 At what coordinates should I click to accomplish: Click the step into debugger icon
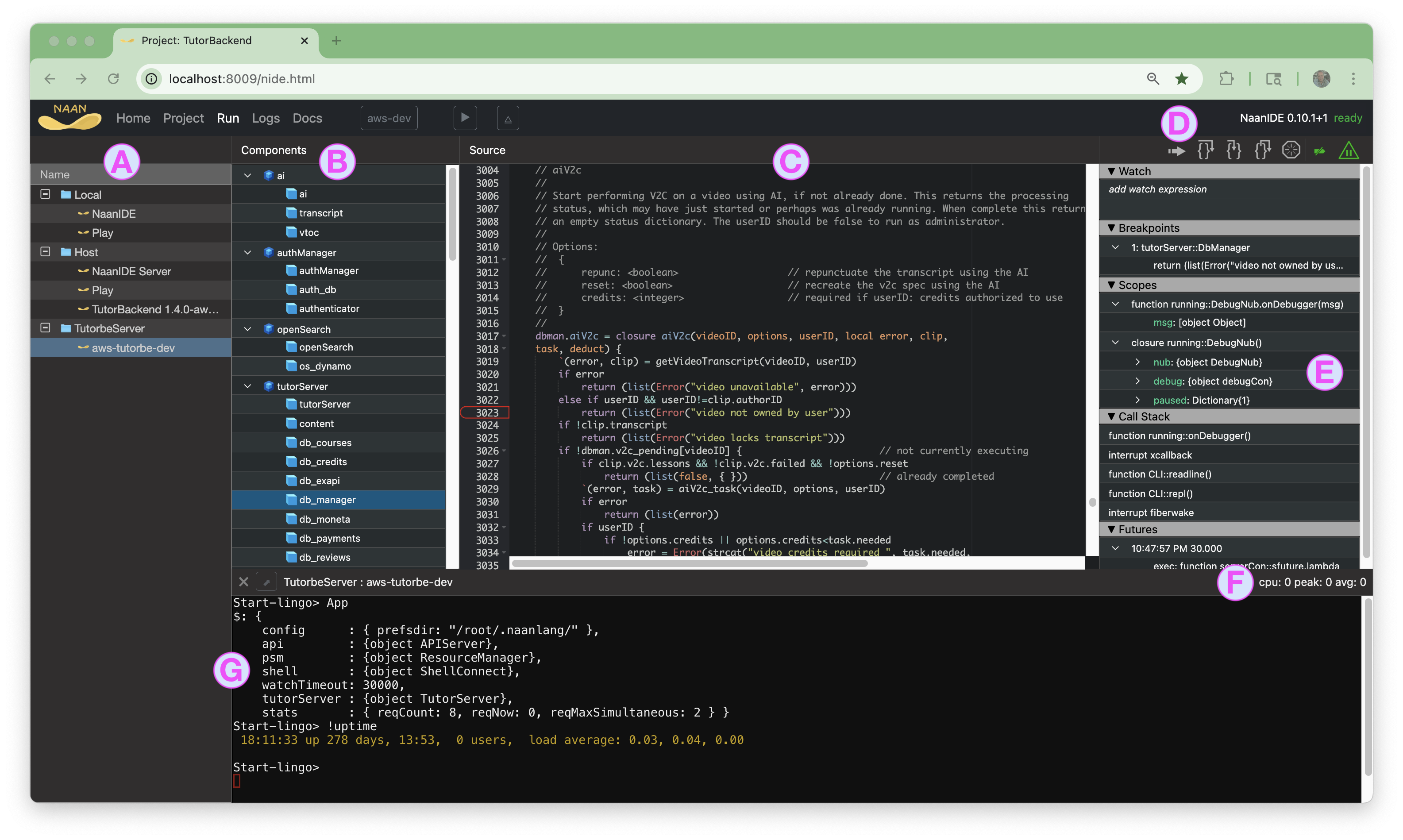click(x=1234, y=150)
